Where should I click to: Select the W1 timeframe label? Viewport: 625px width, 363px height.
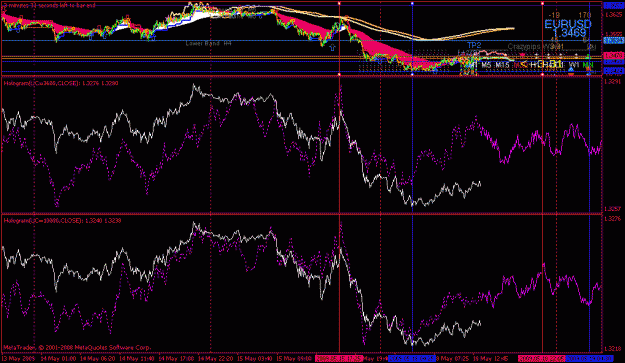[574, 65]
